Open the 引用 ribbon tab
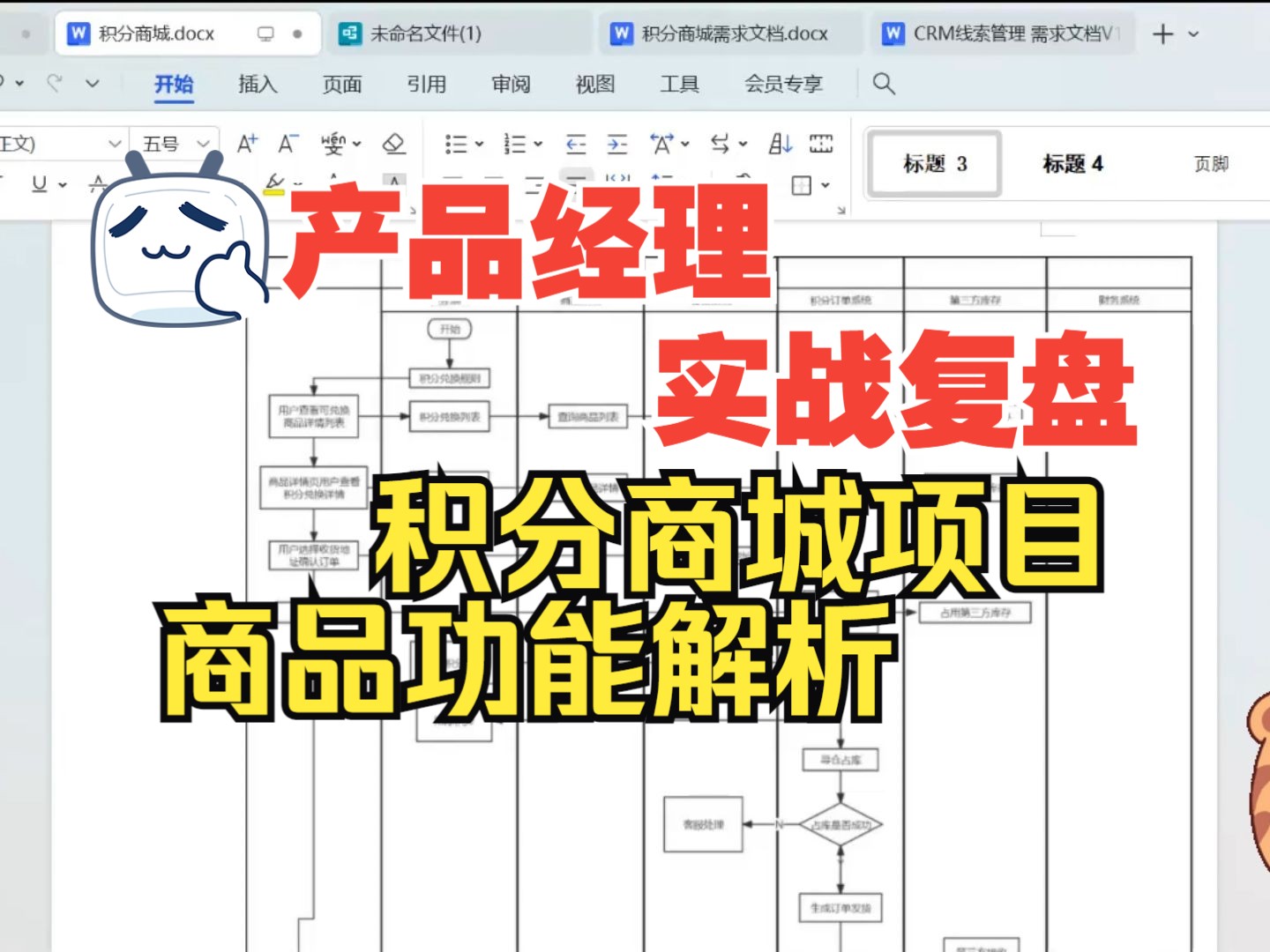This screenshot has height=952, width=1270. 427,84
